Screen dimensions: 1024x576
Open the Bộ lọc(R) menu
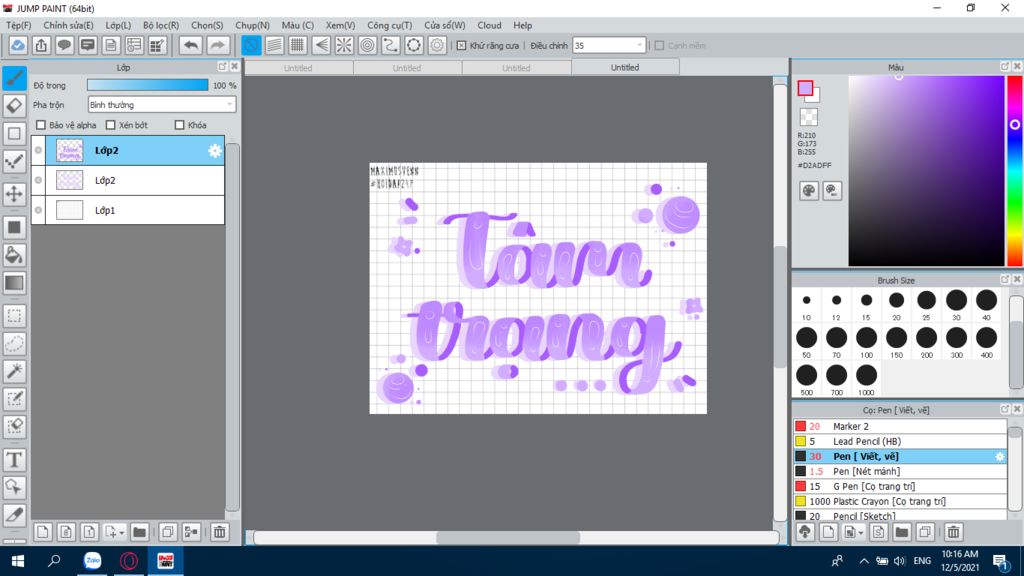[x=161, y=25]
